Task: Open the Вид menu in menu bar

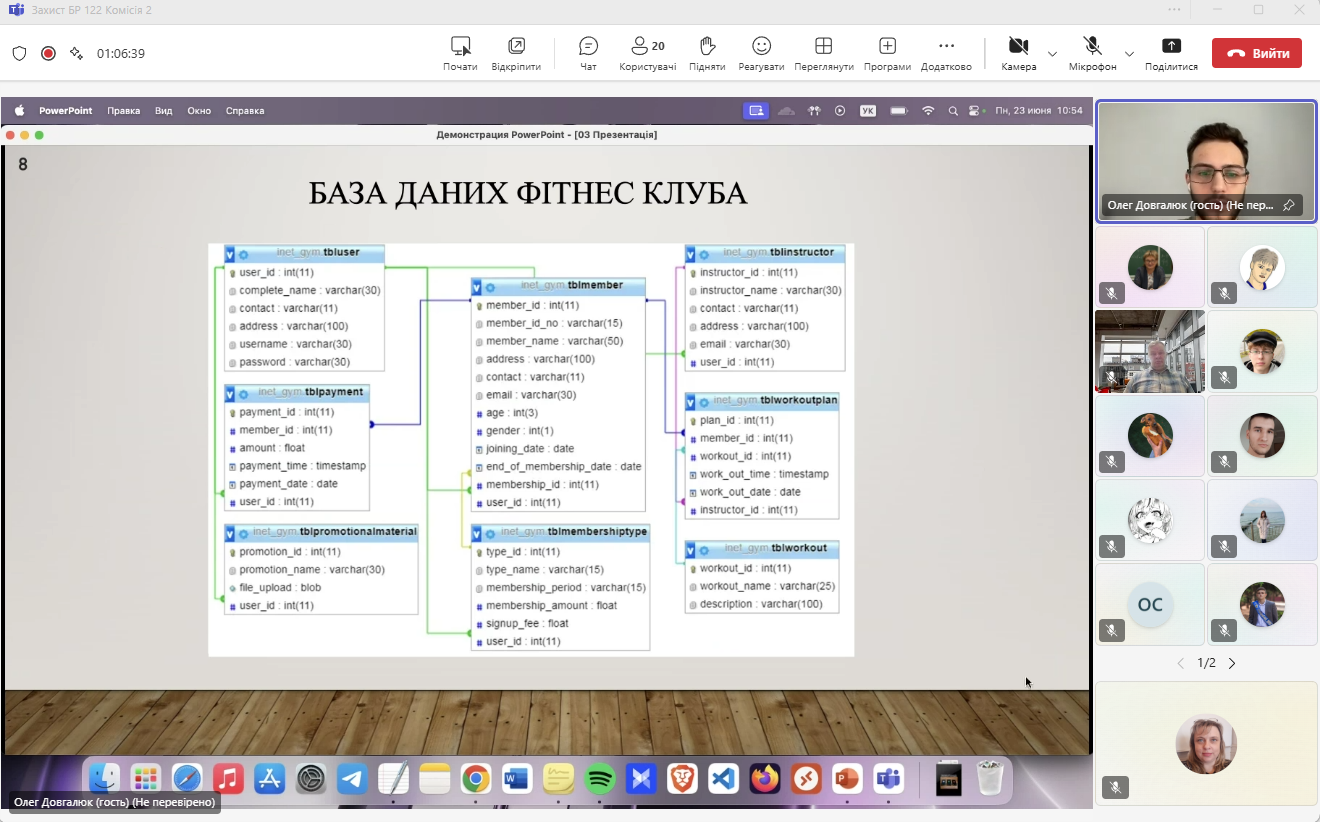Action: point(163,111)
